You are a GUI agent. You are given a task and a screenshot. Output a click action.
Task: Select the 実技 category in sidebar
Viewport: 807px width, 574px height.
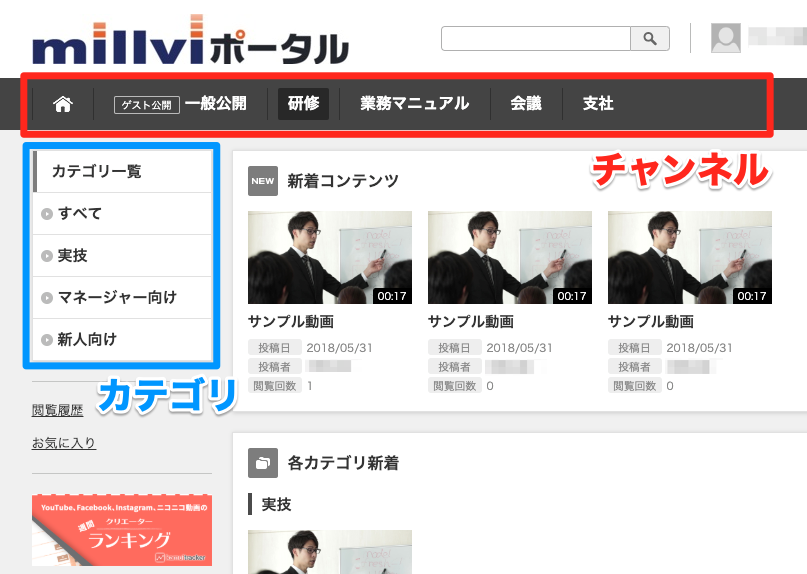[x=122, y=256]
